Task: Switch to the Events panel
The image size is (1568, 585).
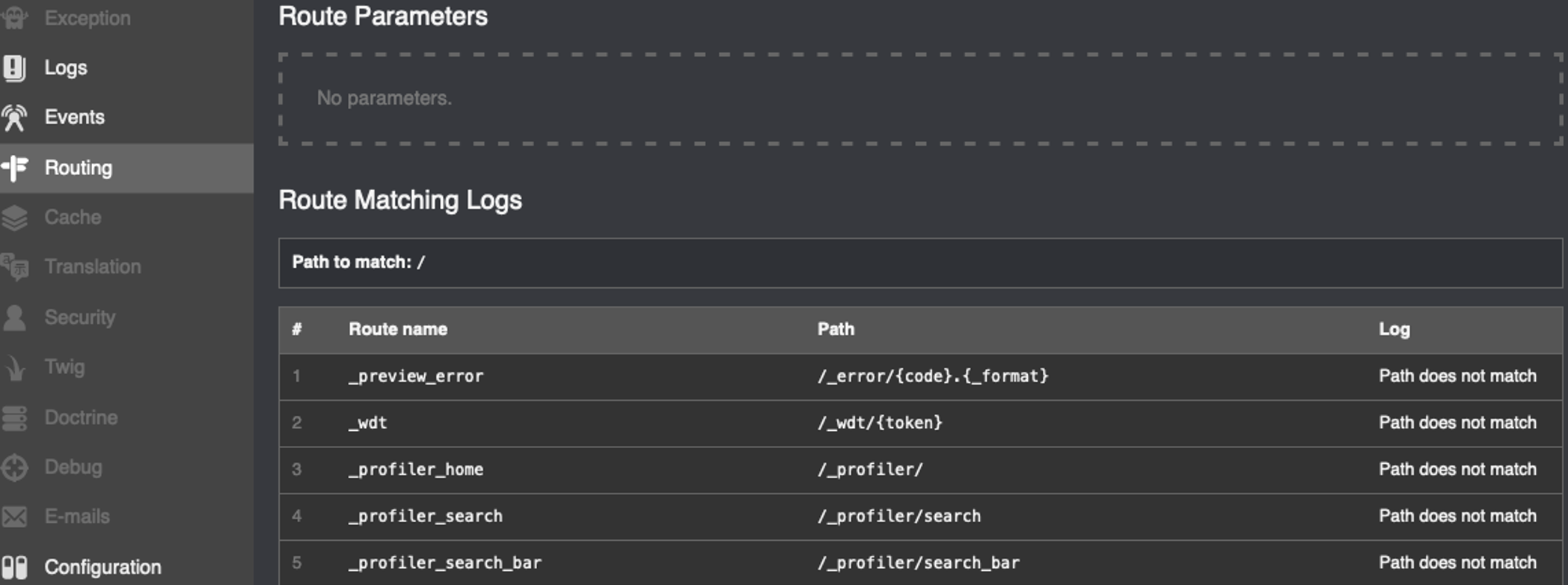Action: click(75, 117)
